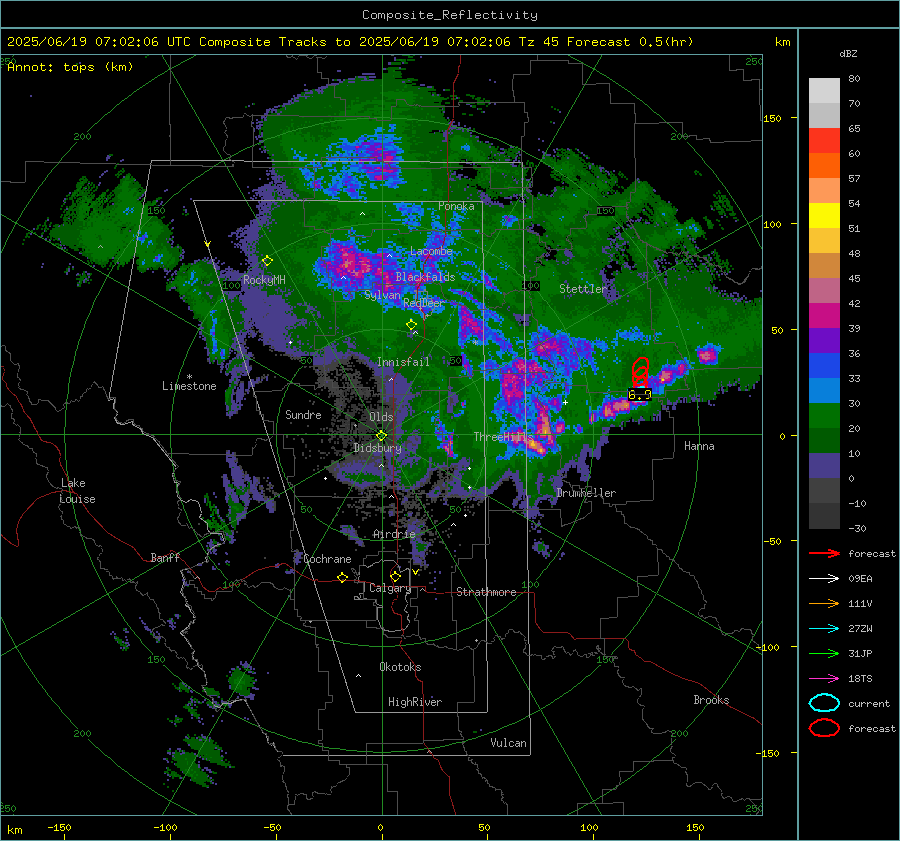Click the Blackfalds city label
The width and height of the screenshot is (900, 841).
[425, 277]
